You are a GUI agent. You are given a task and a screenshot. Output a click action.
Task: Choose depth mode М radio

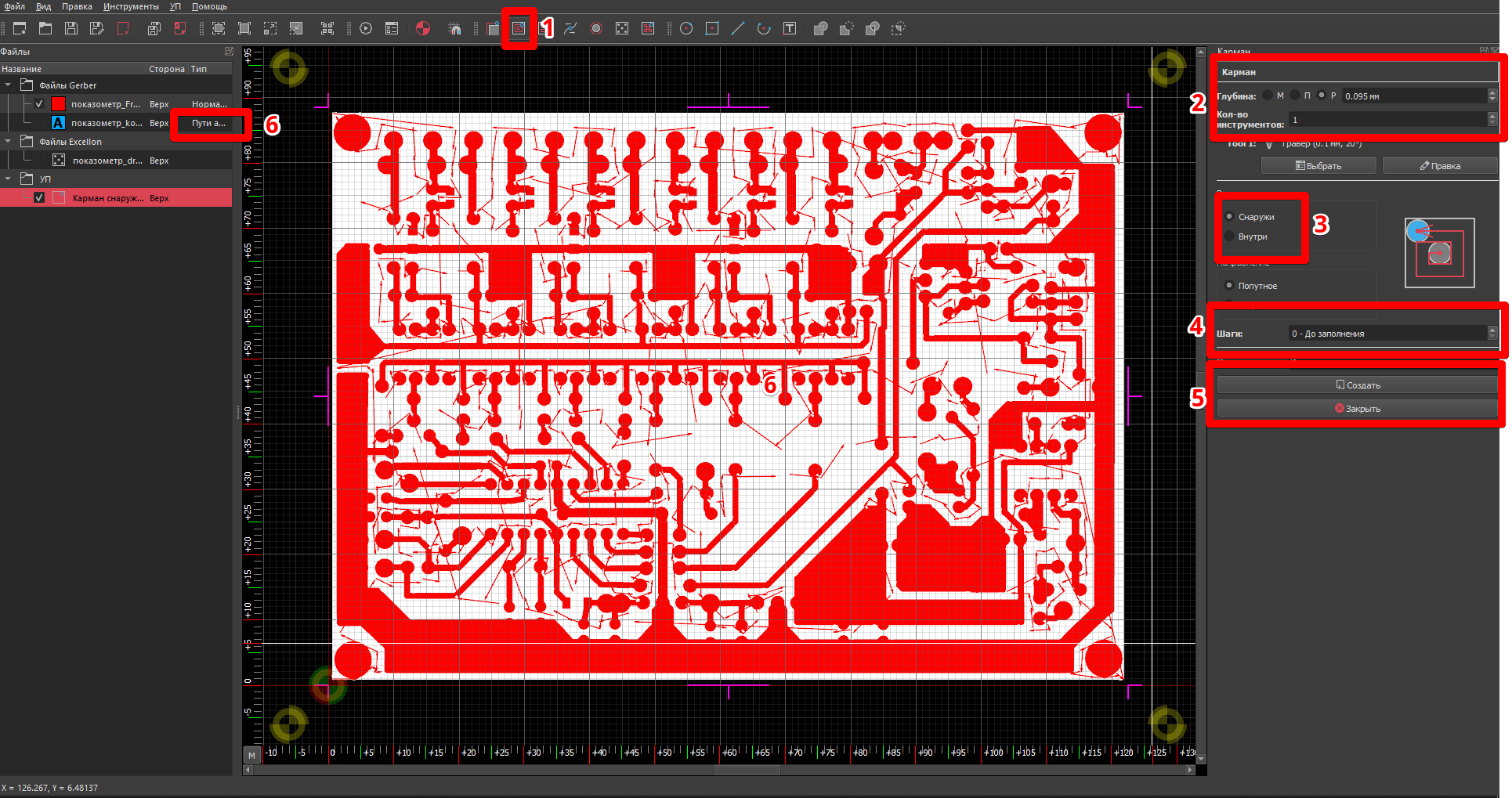(x=1268, y=96)
